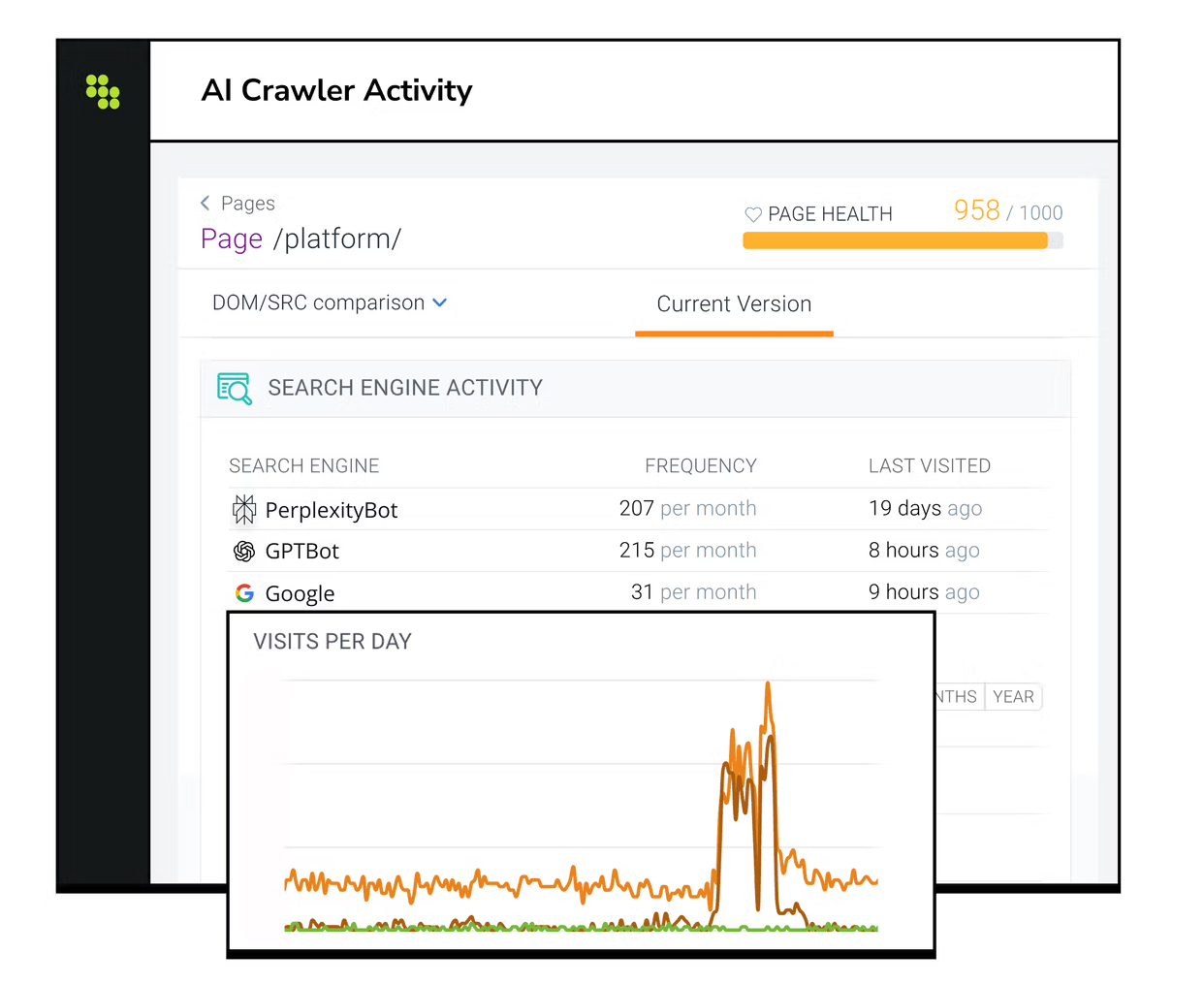
Task: Click the AI Crawler Activity heading
Action: click(x=336, y=90)
